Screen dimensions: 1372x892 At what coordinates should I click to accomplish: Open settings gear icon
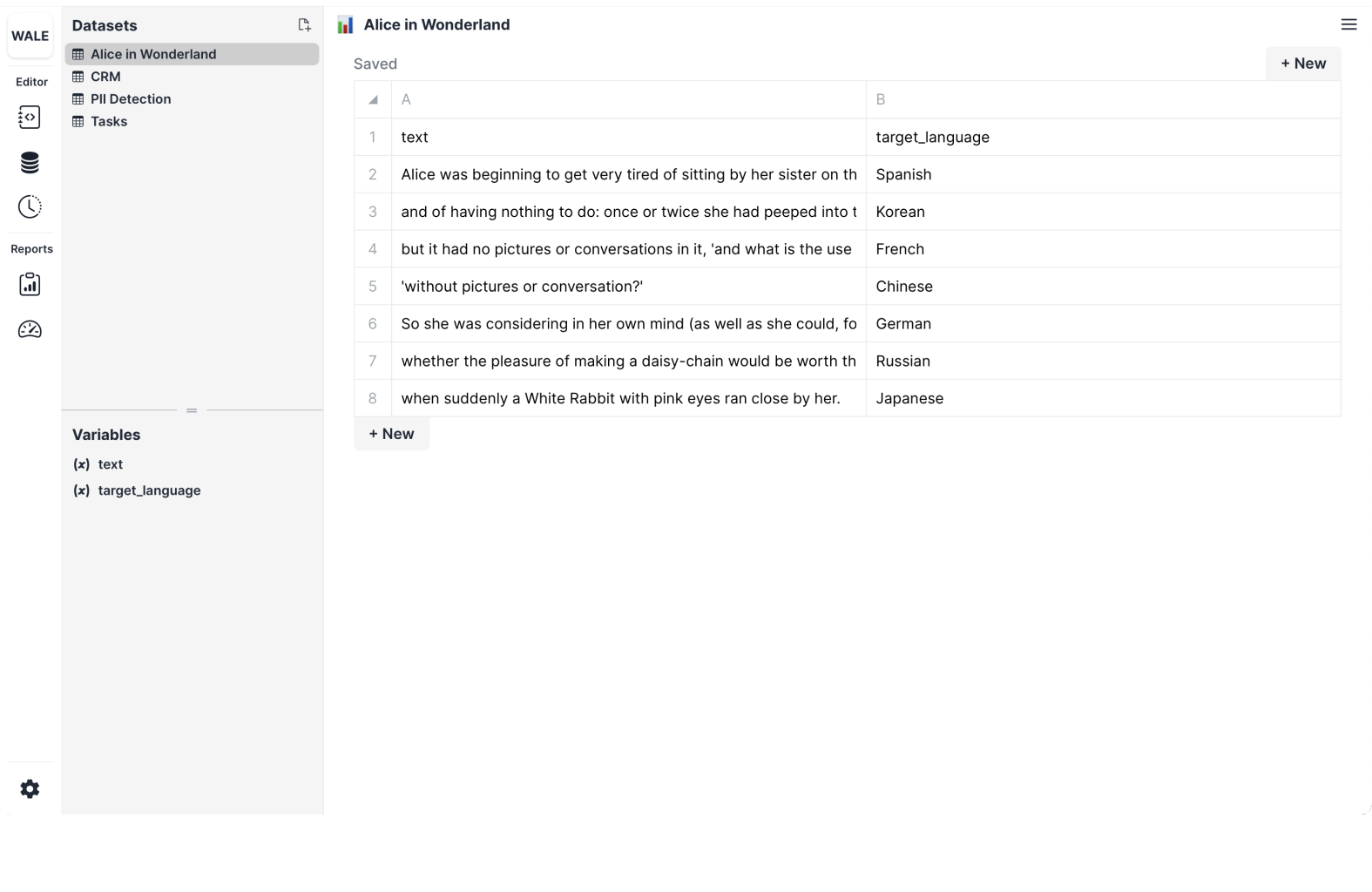coord(30,789)
